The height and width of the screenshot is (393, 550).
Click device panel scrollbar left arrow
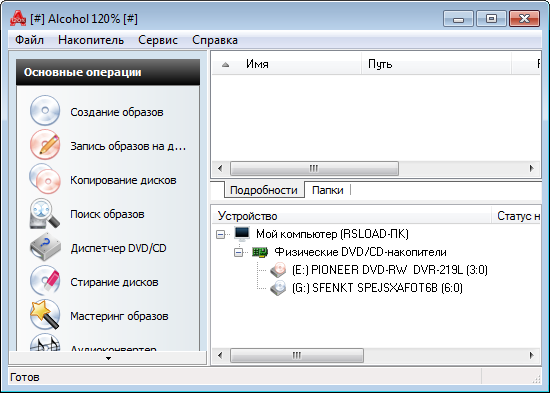[x=220, y=355]
